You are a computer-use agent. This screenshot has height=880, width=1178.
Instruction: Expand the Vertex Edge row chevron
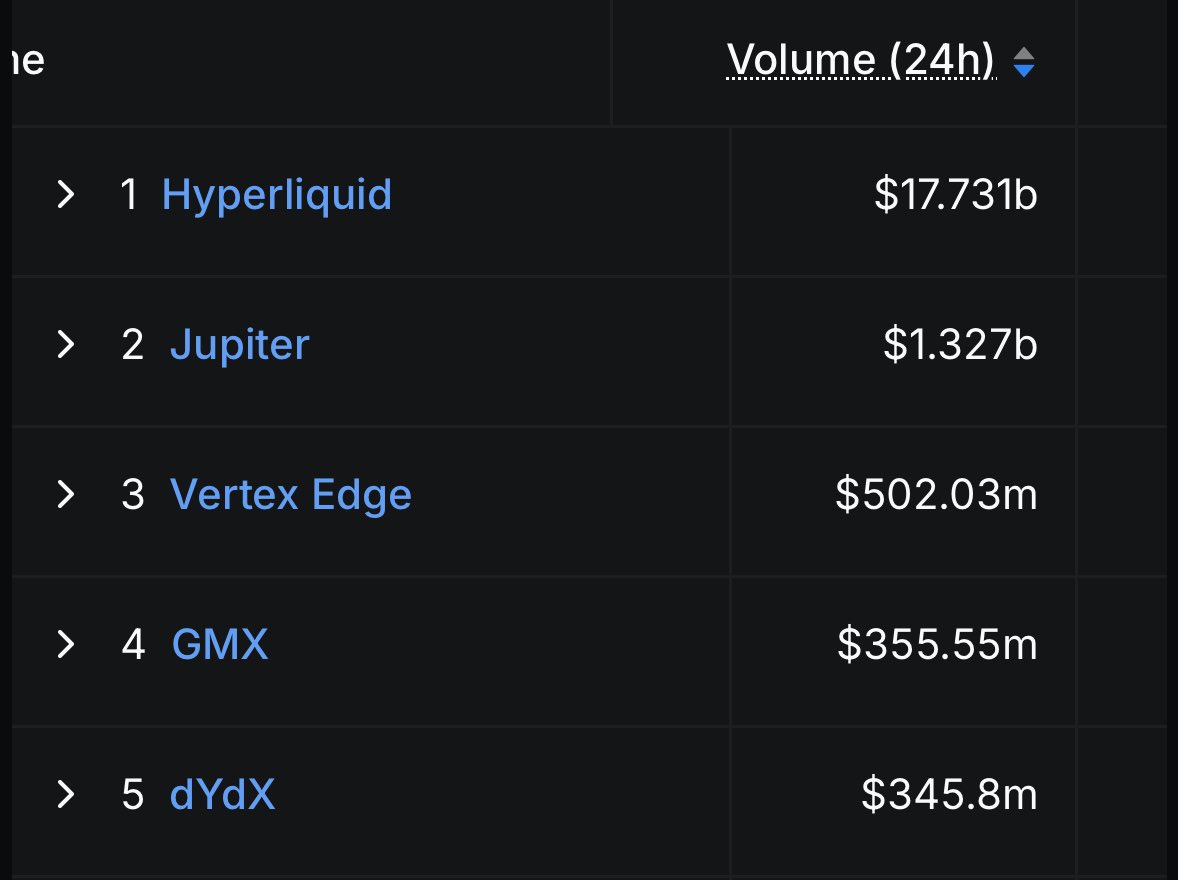pos(66,494)
